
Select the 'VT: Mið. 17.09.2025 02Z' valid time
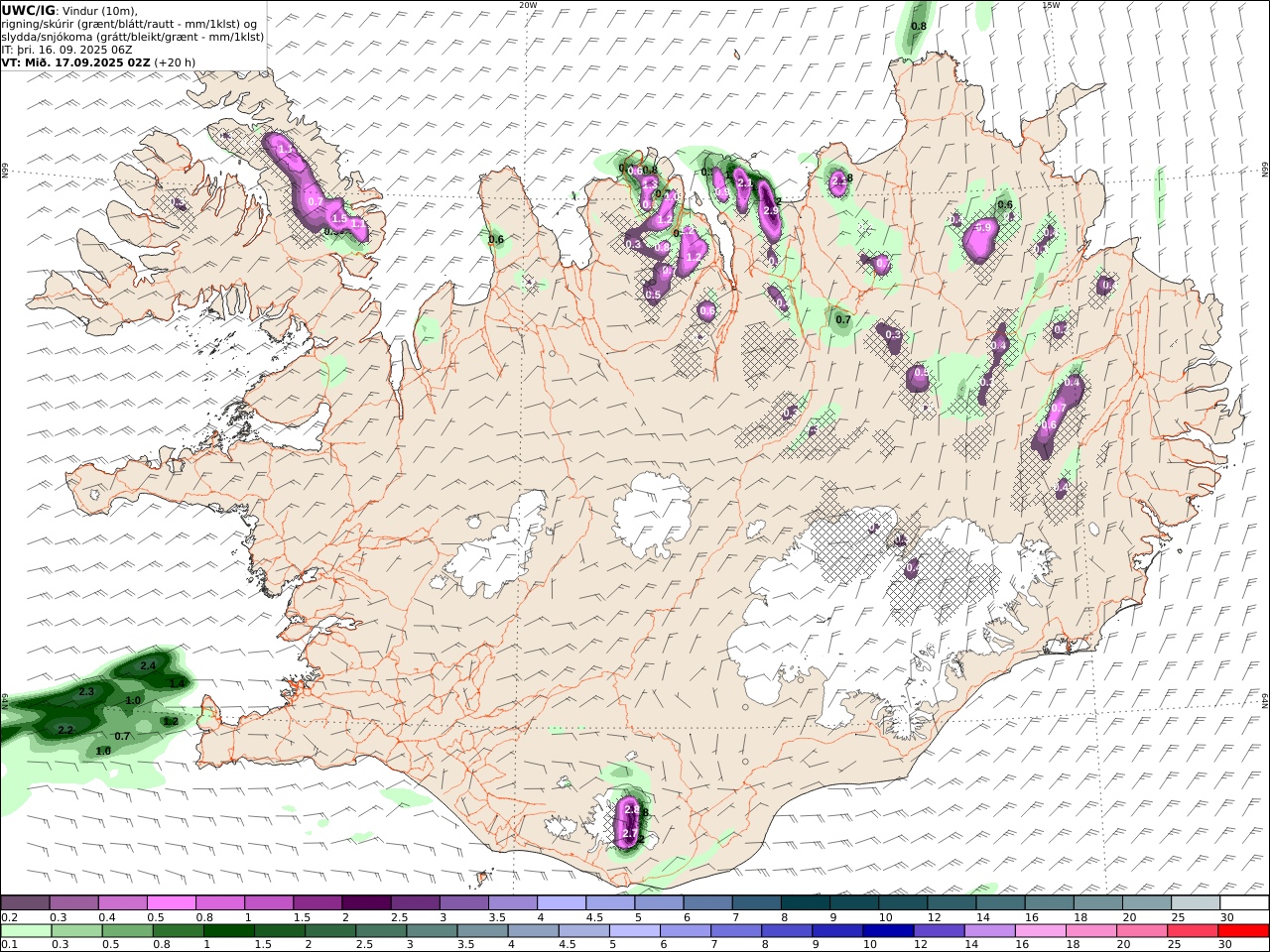(x=76, y=61)
